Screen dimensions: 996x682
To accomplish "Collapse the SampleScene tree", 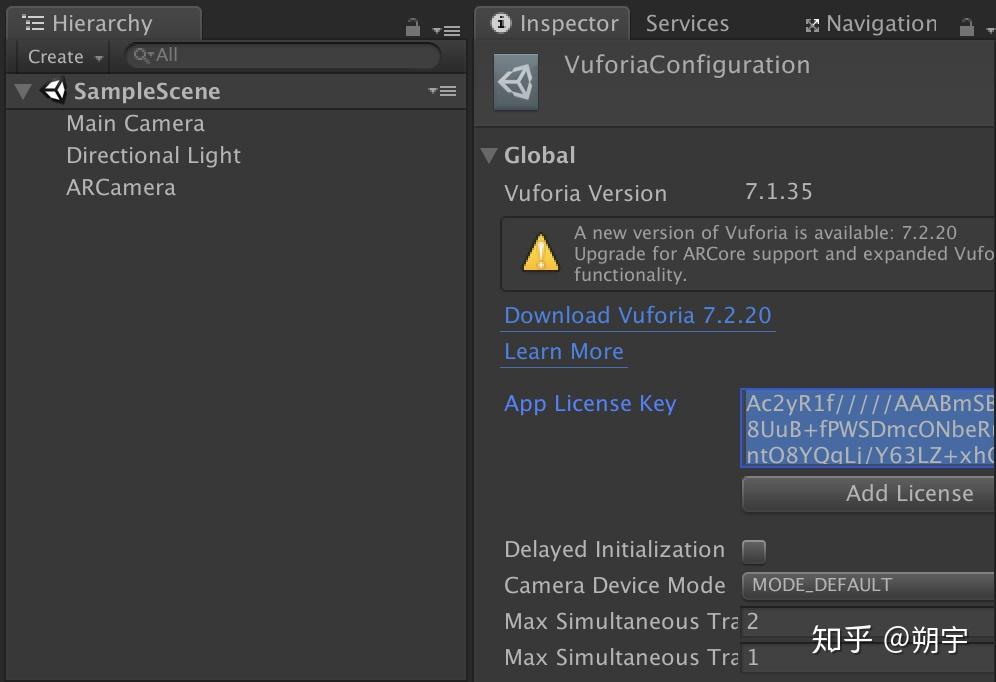I will (x=24, y=92).
